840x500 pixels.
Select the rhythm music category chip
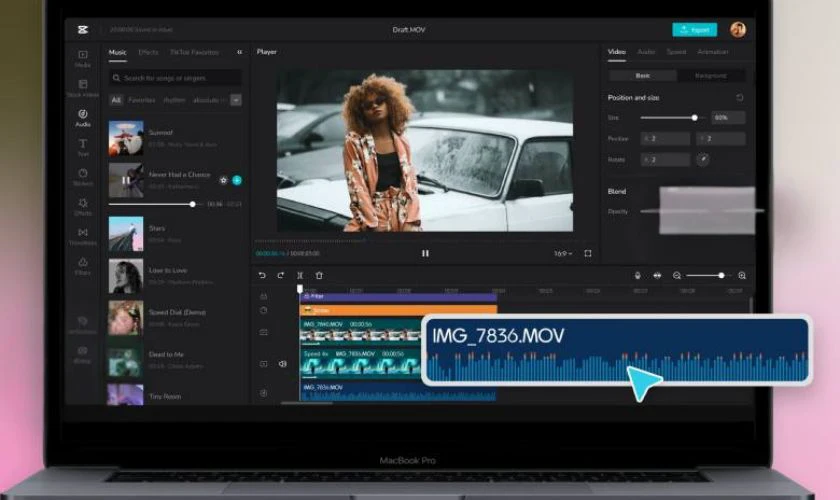174,100
